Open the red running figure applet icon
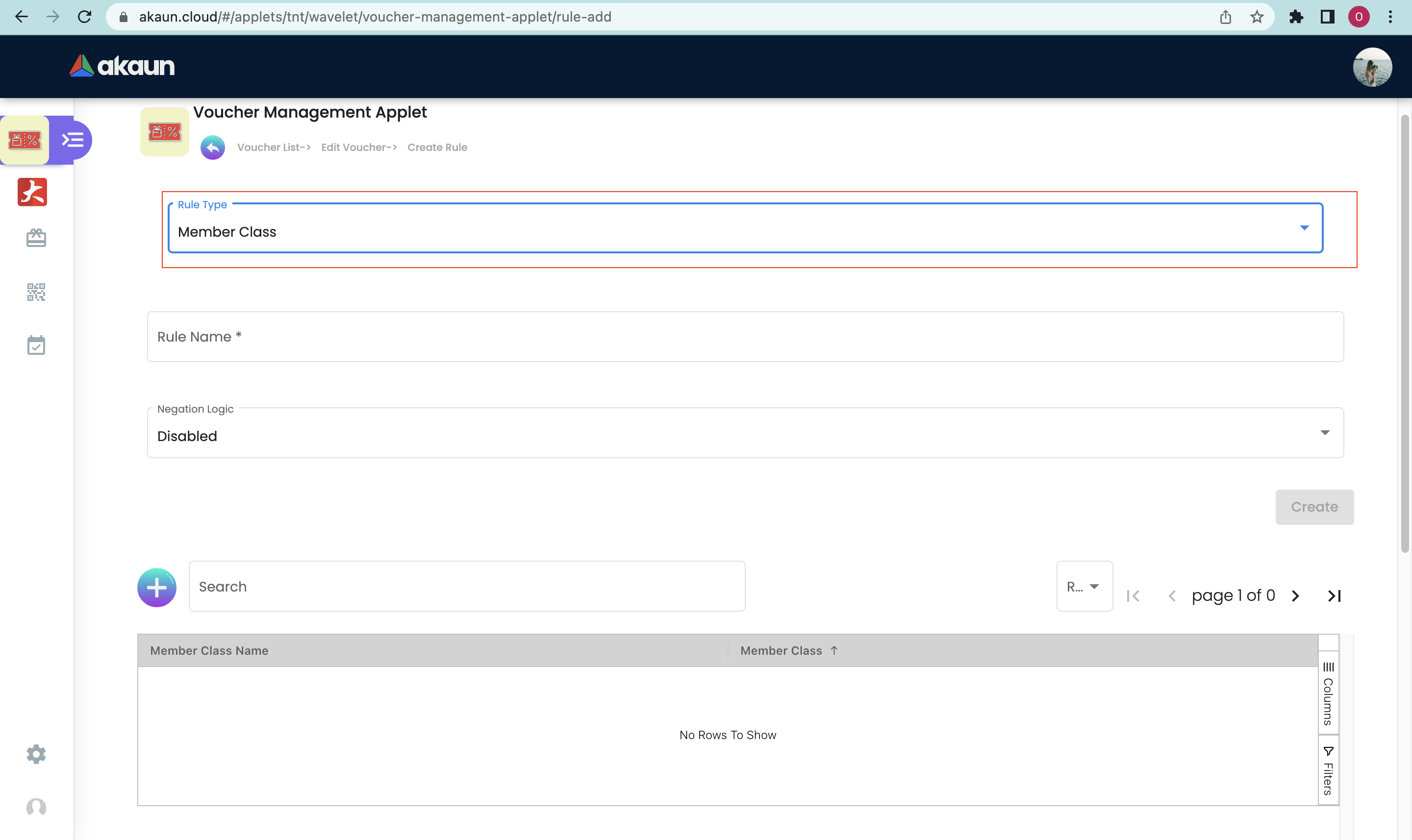 32,192
